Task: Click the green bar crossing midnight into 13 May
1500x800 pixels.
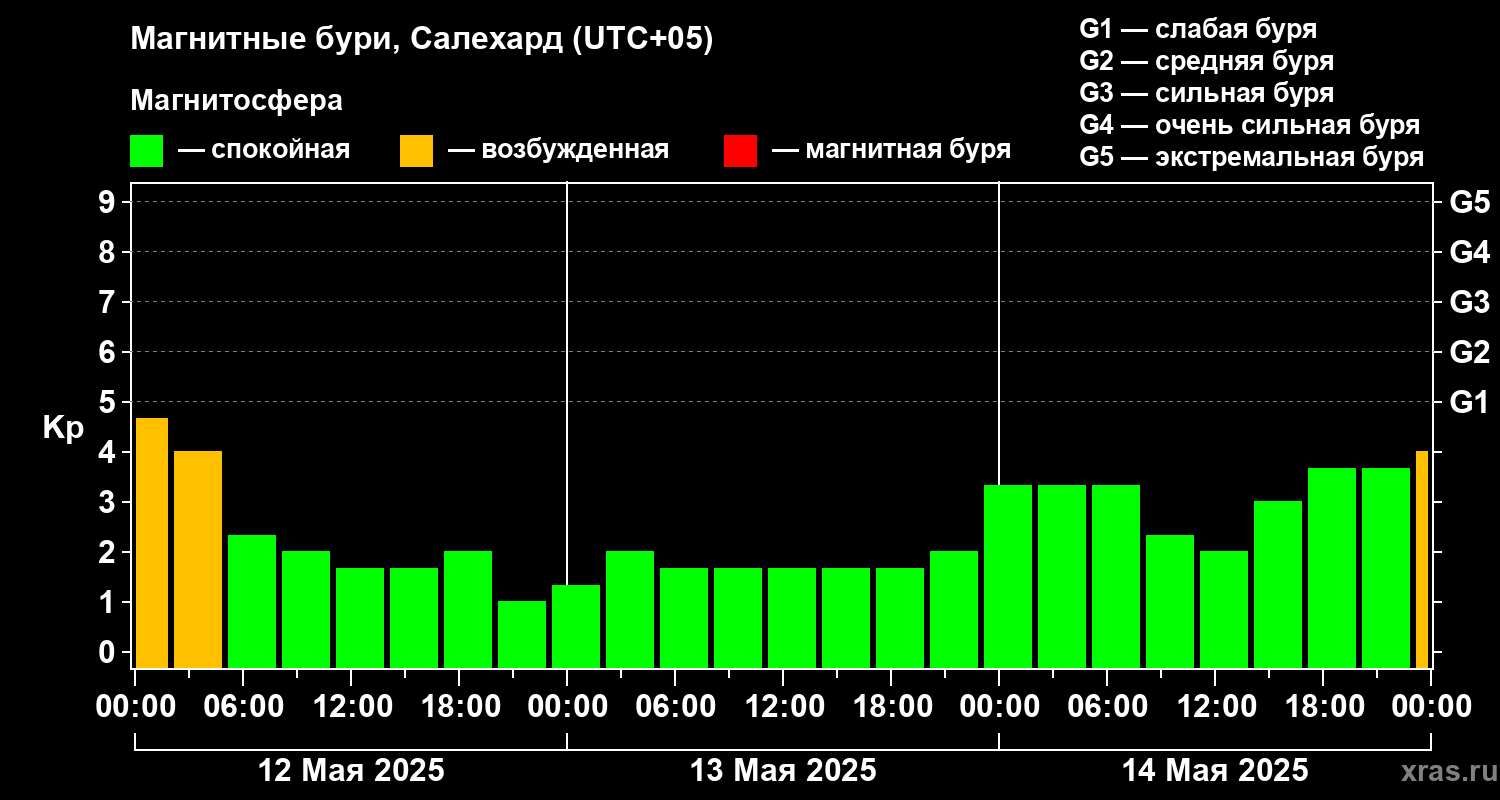Action: tap(576, 626)
